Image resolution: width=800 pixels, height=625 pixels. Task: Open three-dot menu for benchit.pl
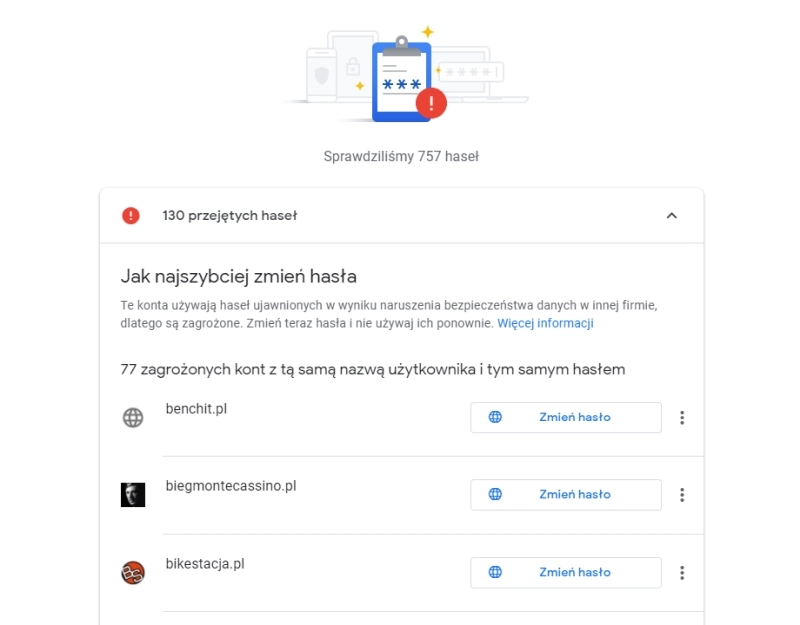(x=682, y=417)
